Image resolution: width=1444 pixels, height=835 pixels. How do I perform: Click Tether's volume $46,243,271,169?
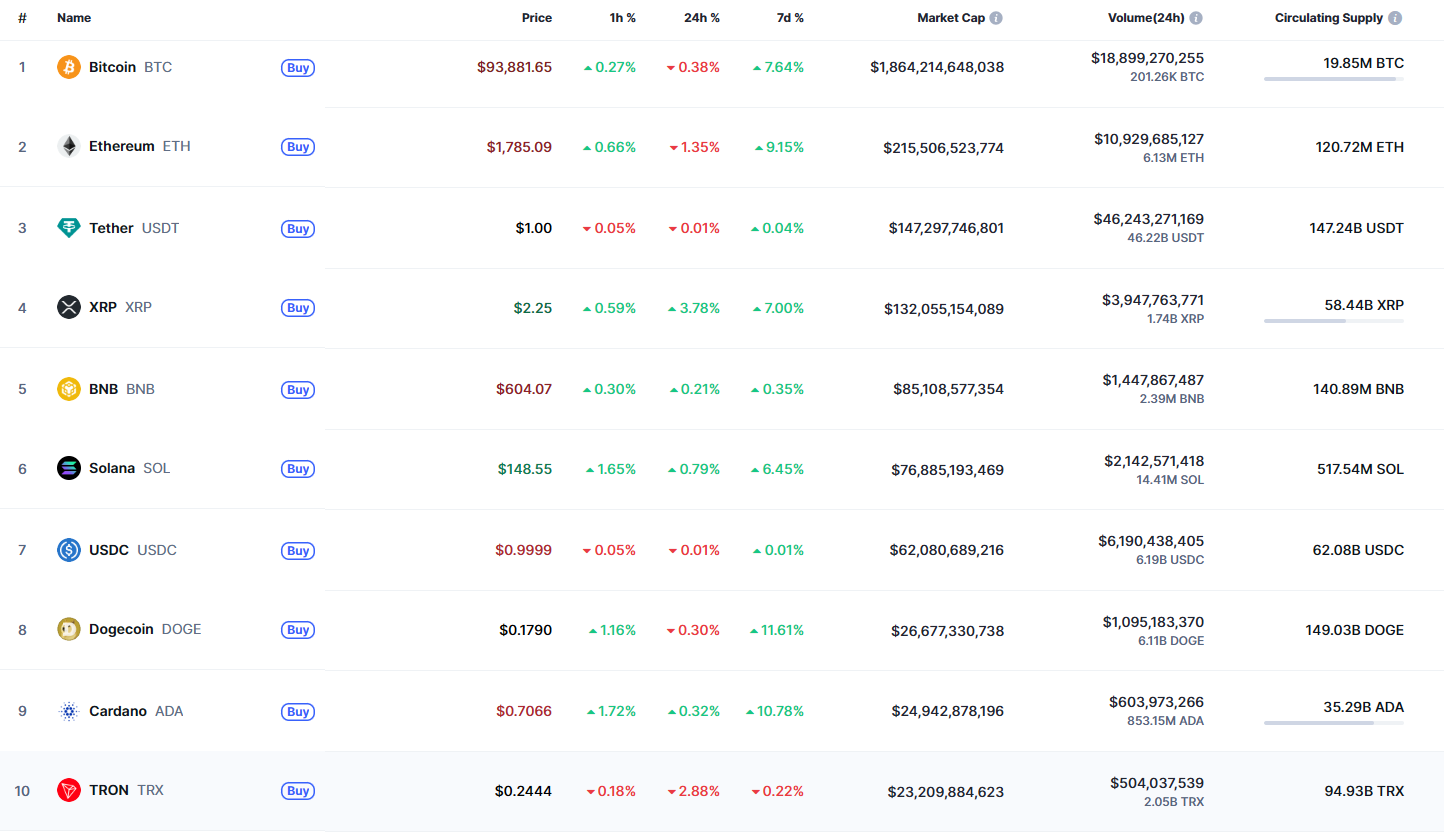tap(1151, 219)
